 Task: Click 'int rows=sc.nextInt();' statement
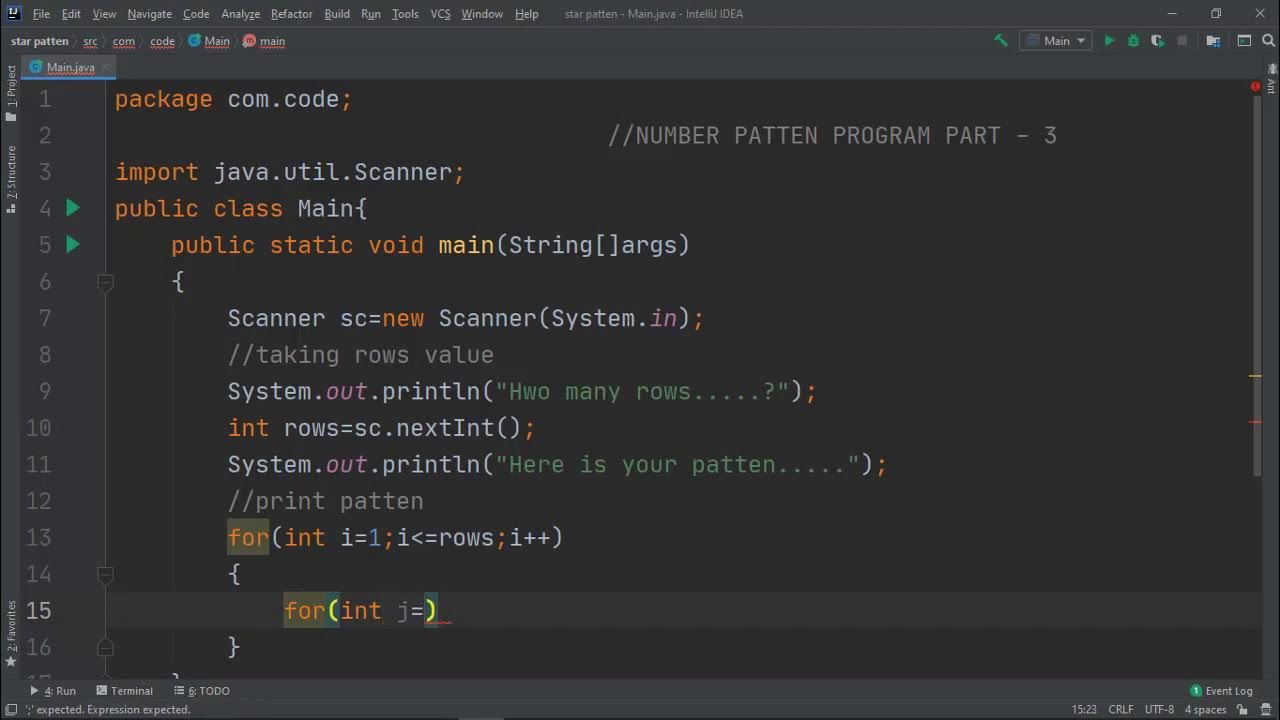click(x=382, y=428)
